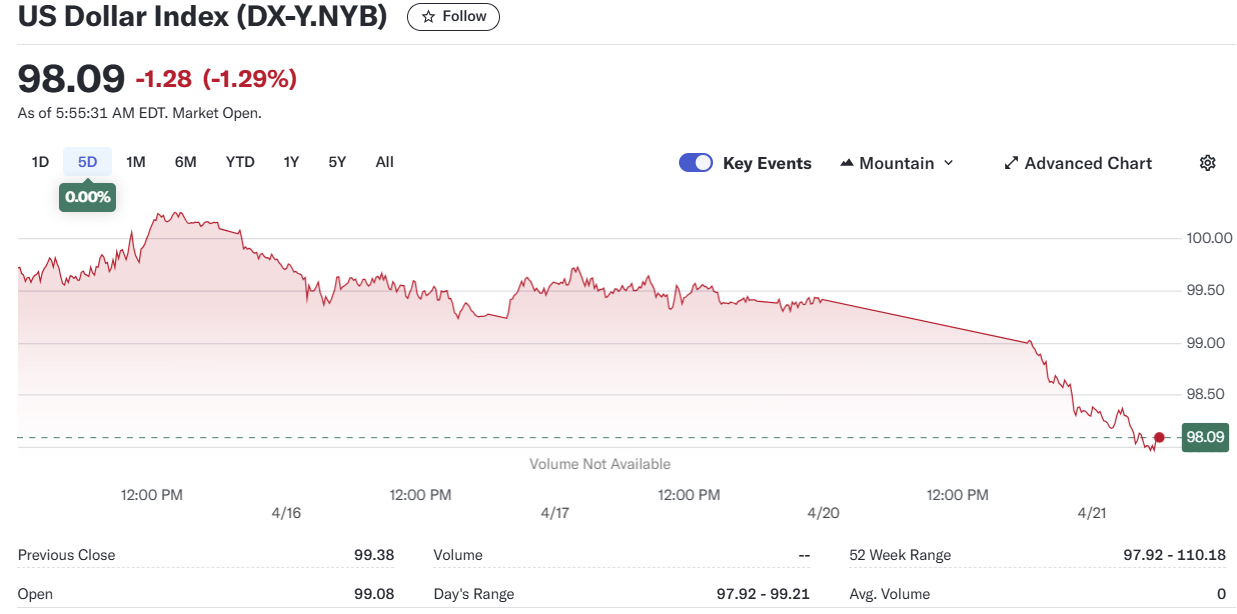Click the chart peak above 100.00
This screenshot has width=1237, height=614.
[x=176, y=213]
